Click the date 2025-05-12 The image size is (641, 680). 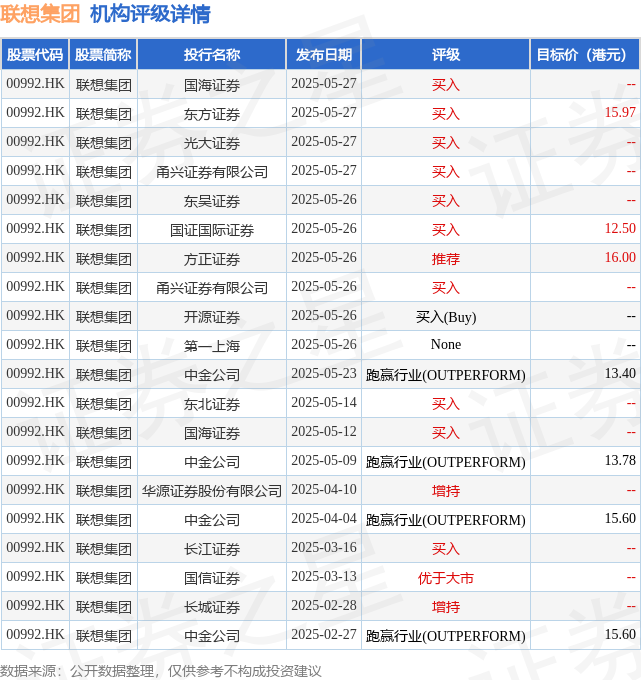click(x=324, y=432)
